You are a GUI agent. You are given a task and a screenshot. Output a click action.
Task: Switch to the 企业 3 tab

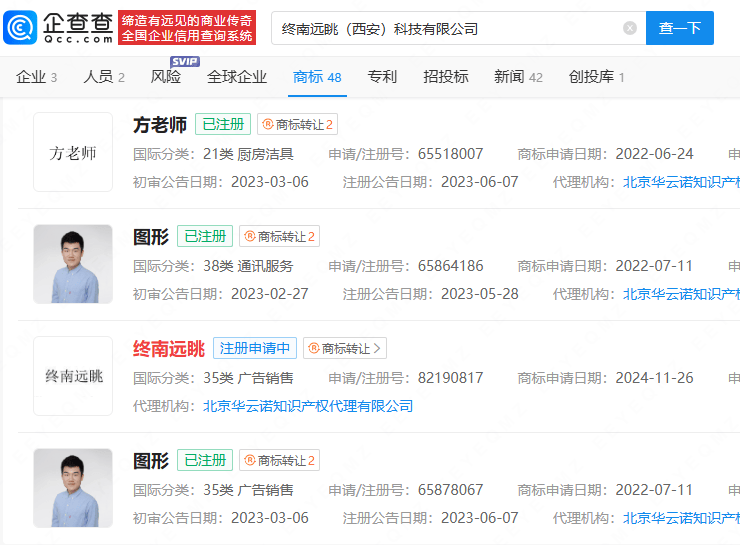point(36,77)
